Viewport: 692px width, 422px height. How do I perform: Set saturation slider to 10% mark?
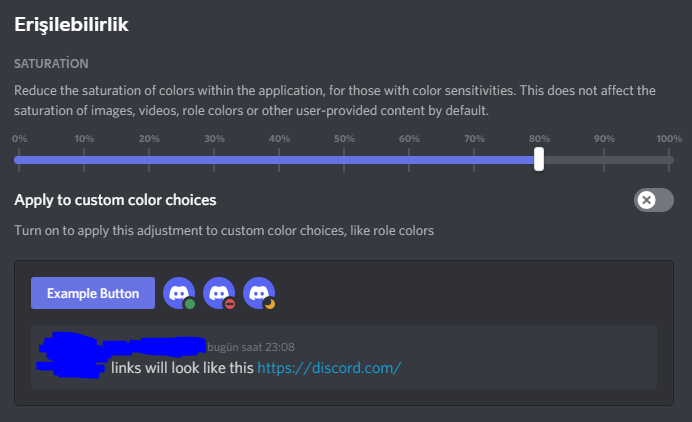[x=84, y=159]
